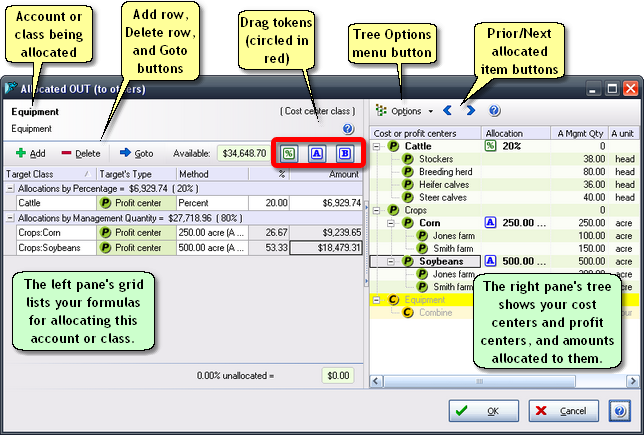644x435 pixels.
Task: Go to prior allocated item
Action: tap(448, 110)
